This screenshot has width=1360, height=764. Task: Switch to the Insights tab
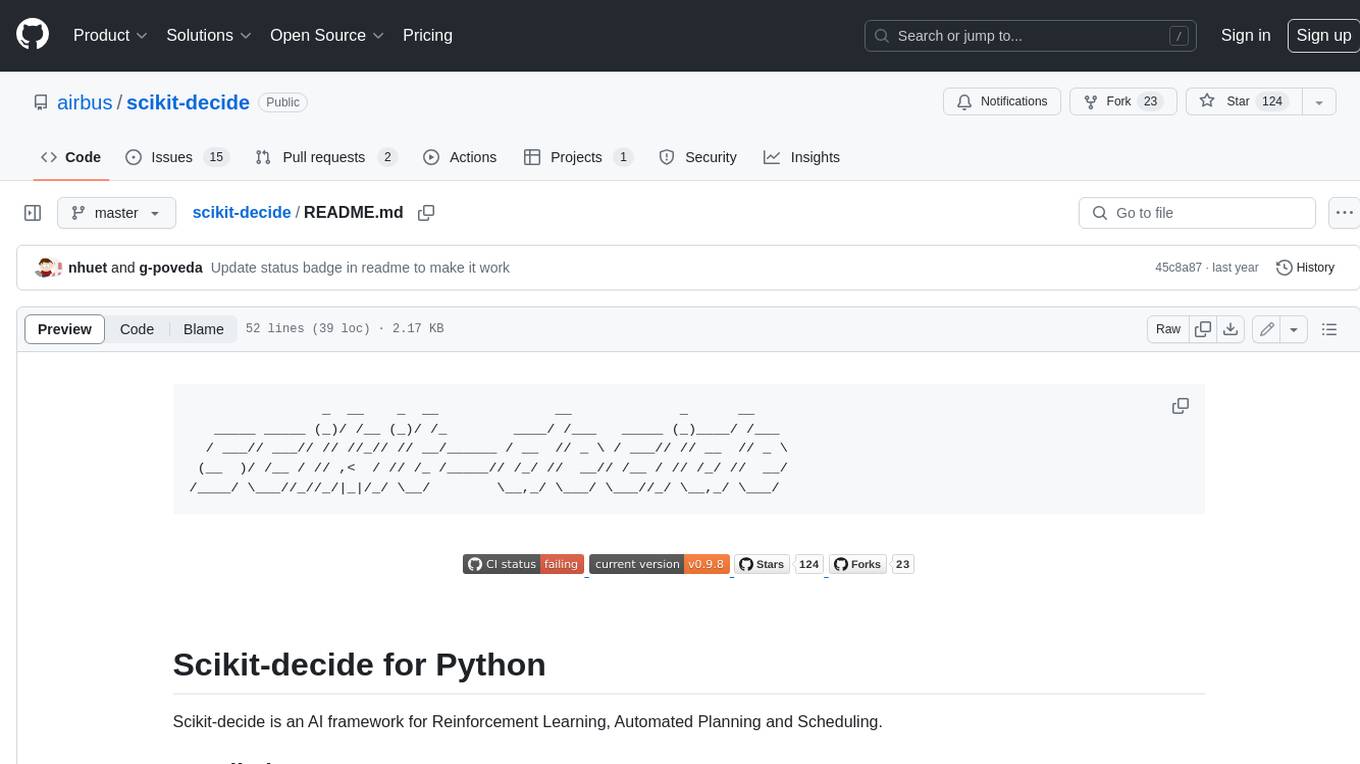(801, 157)
